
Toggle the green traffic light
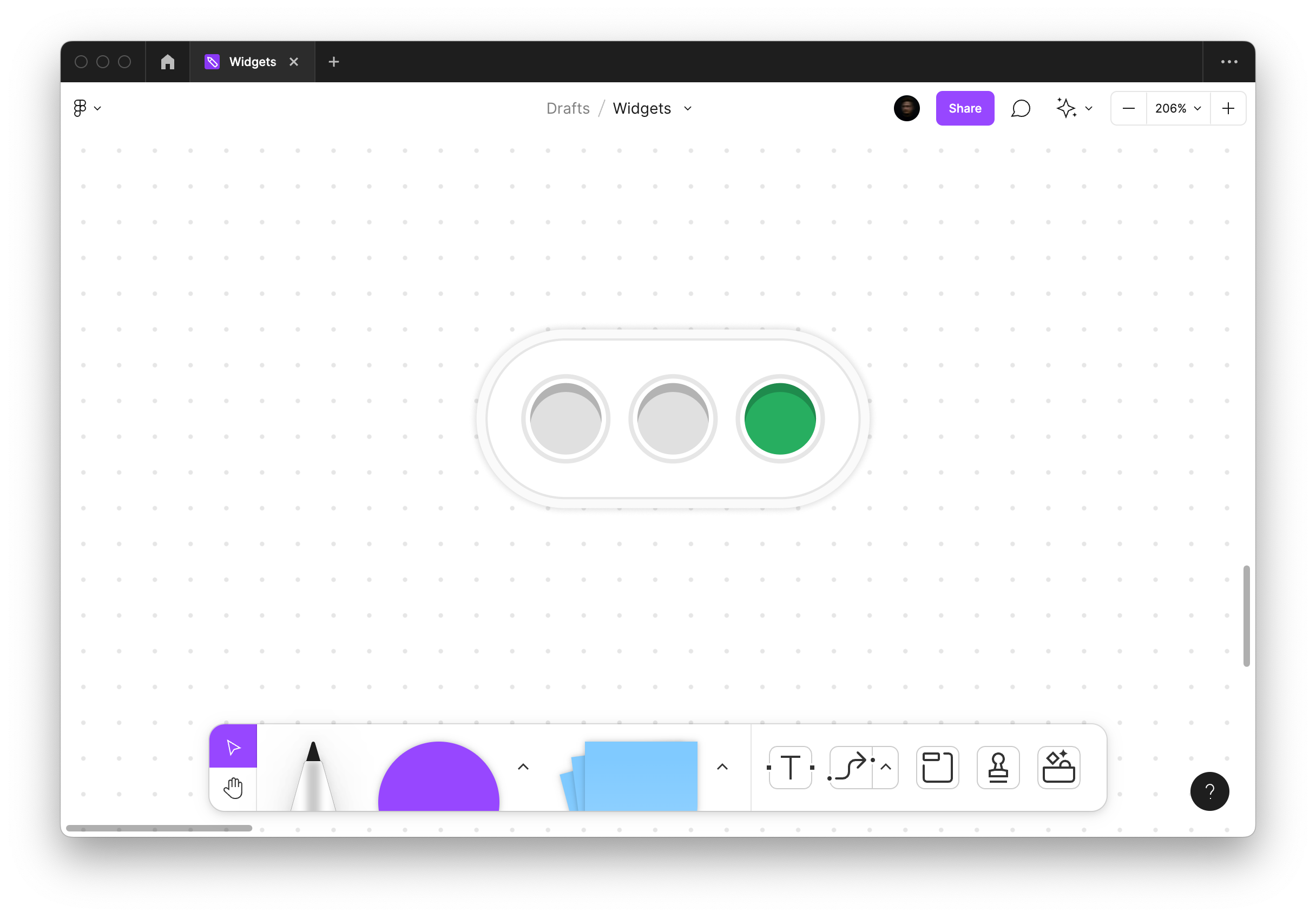point(780,419)
